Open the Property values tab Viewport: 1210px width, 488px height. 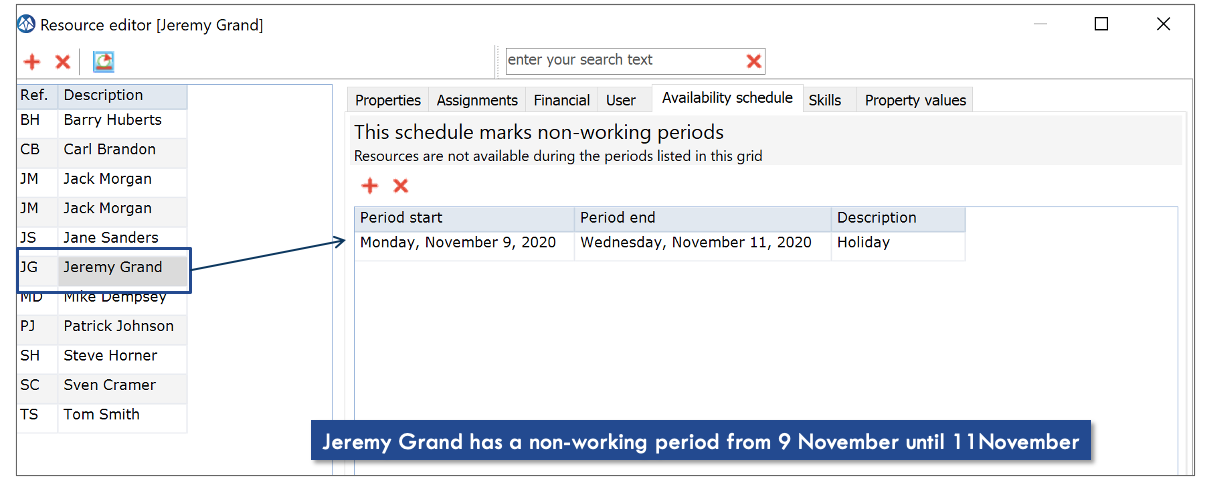(915, 100)
